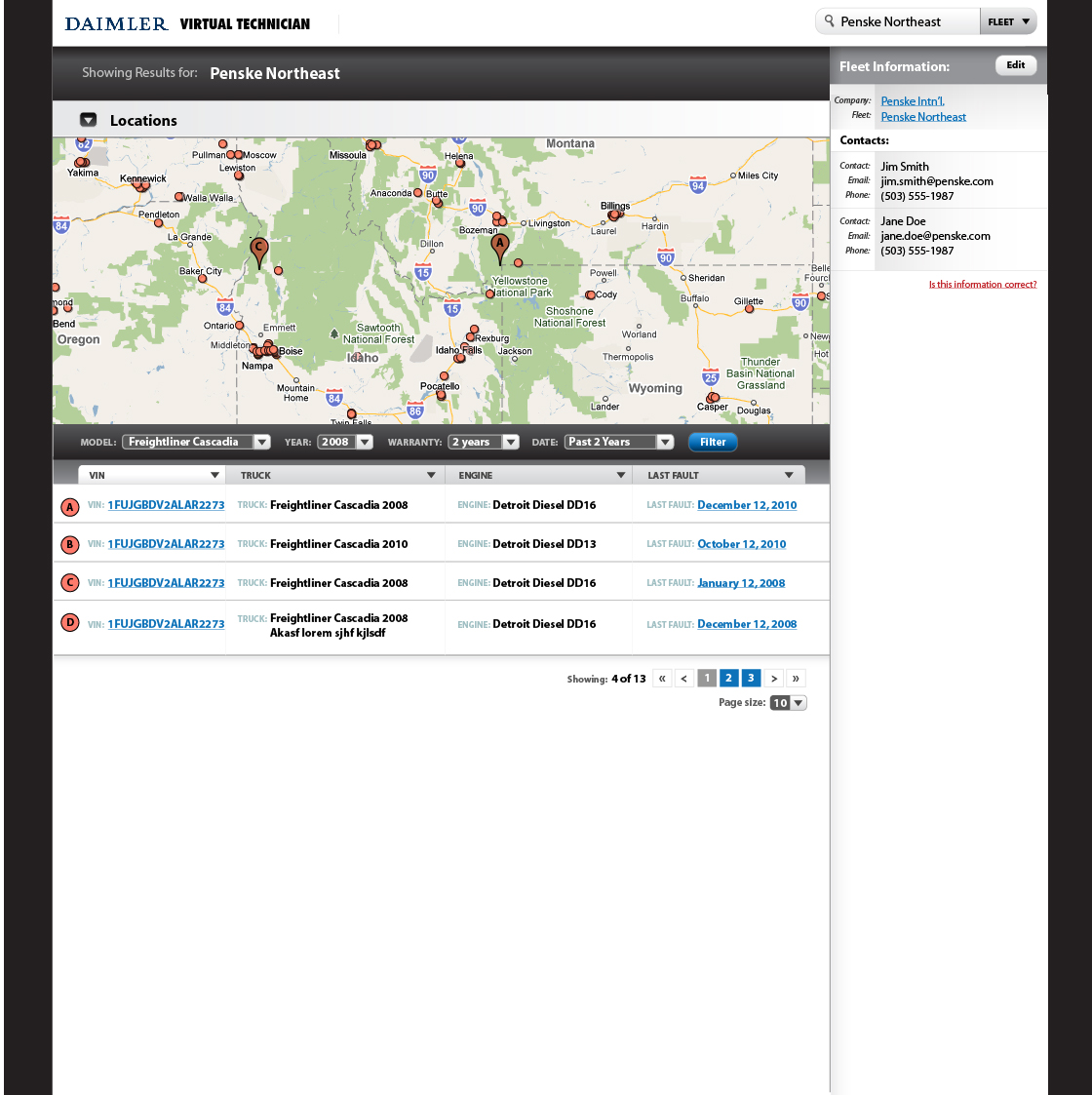Click the Virtual Technician title

[x=245, y=24]
